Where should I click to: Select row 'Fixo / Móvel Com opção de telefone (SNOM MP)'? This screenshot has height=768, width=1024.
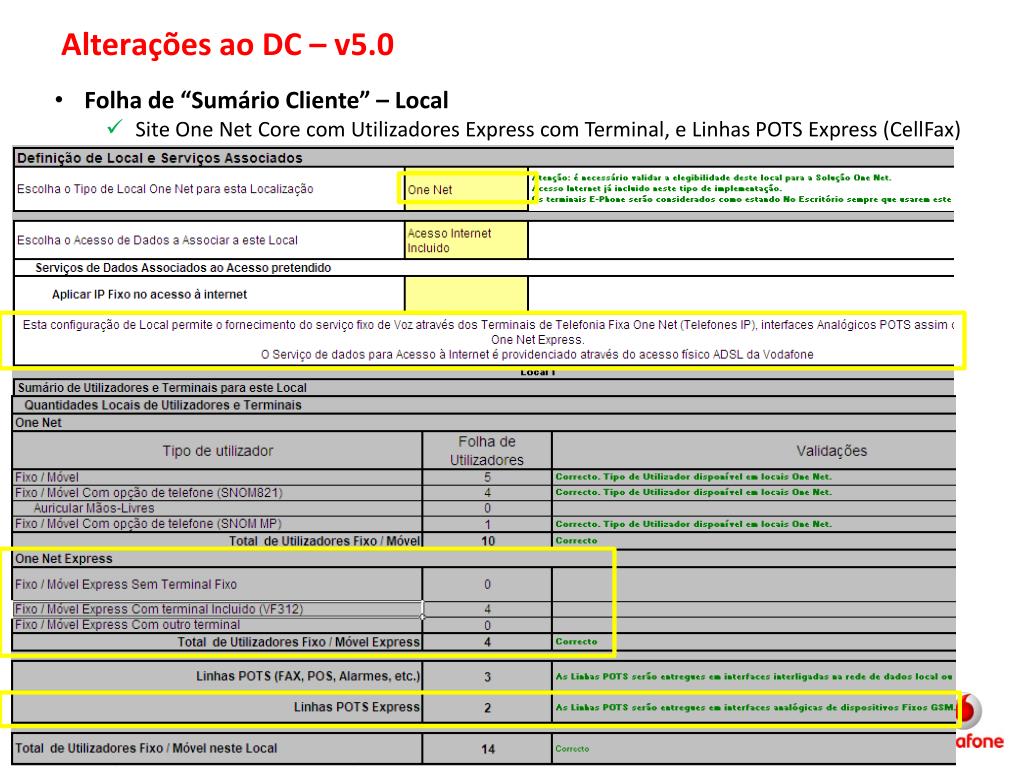pyautogui.click(x=148, y=524)
